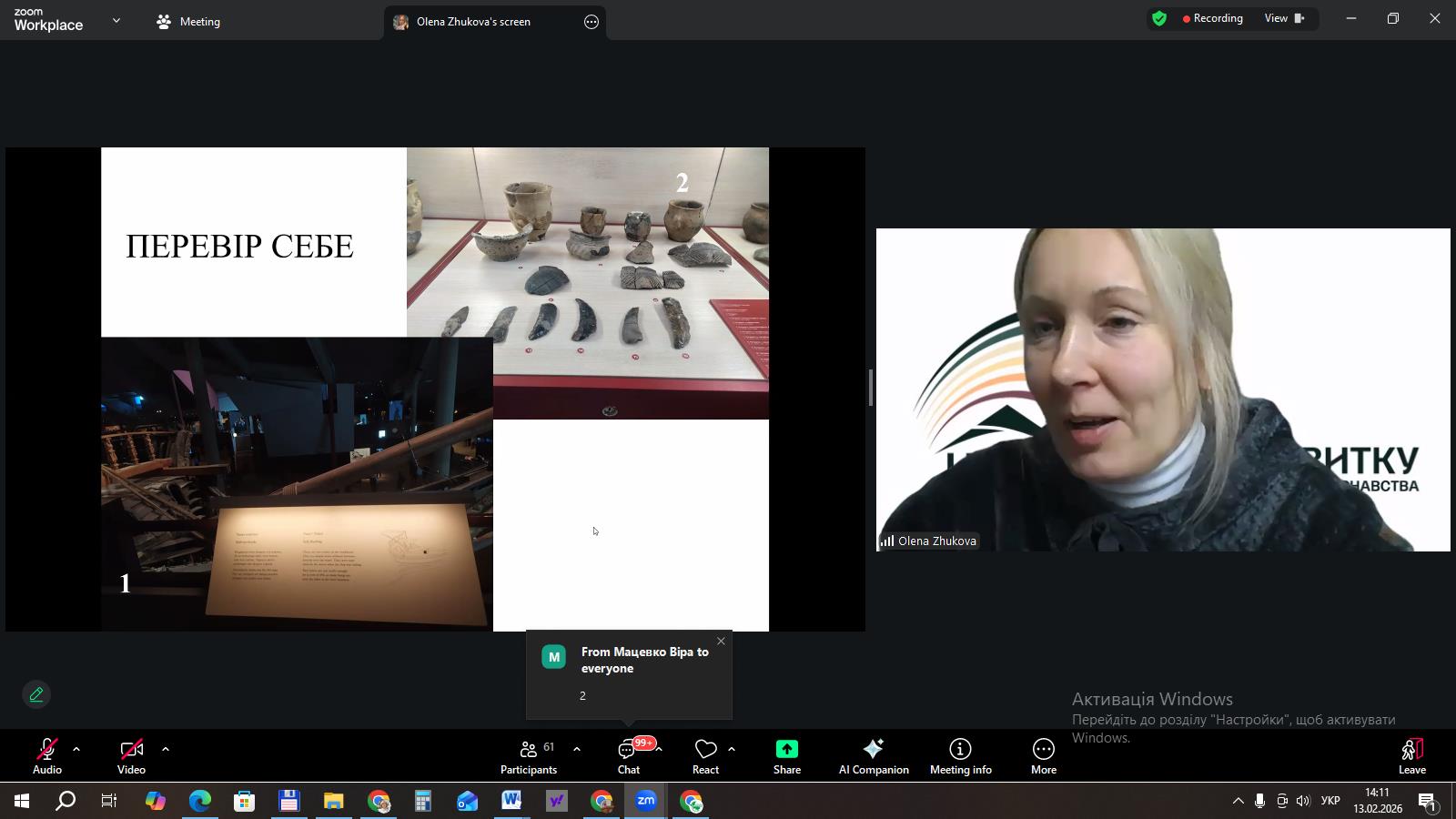Open the Participants panel
This screenshot has height=819, width=1456.
point(529,756)
